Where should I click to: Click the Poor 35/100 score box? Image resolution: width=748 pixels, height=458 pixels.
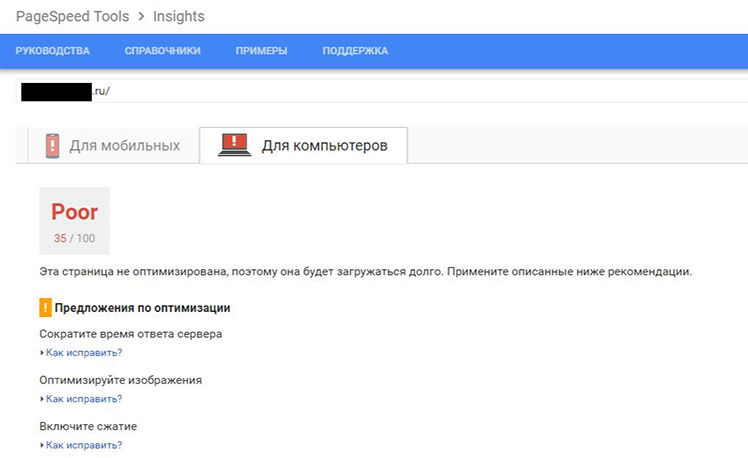pyautogui.click(x=74, y=221)
